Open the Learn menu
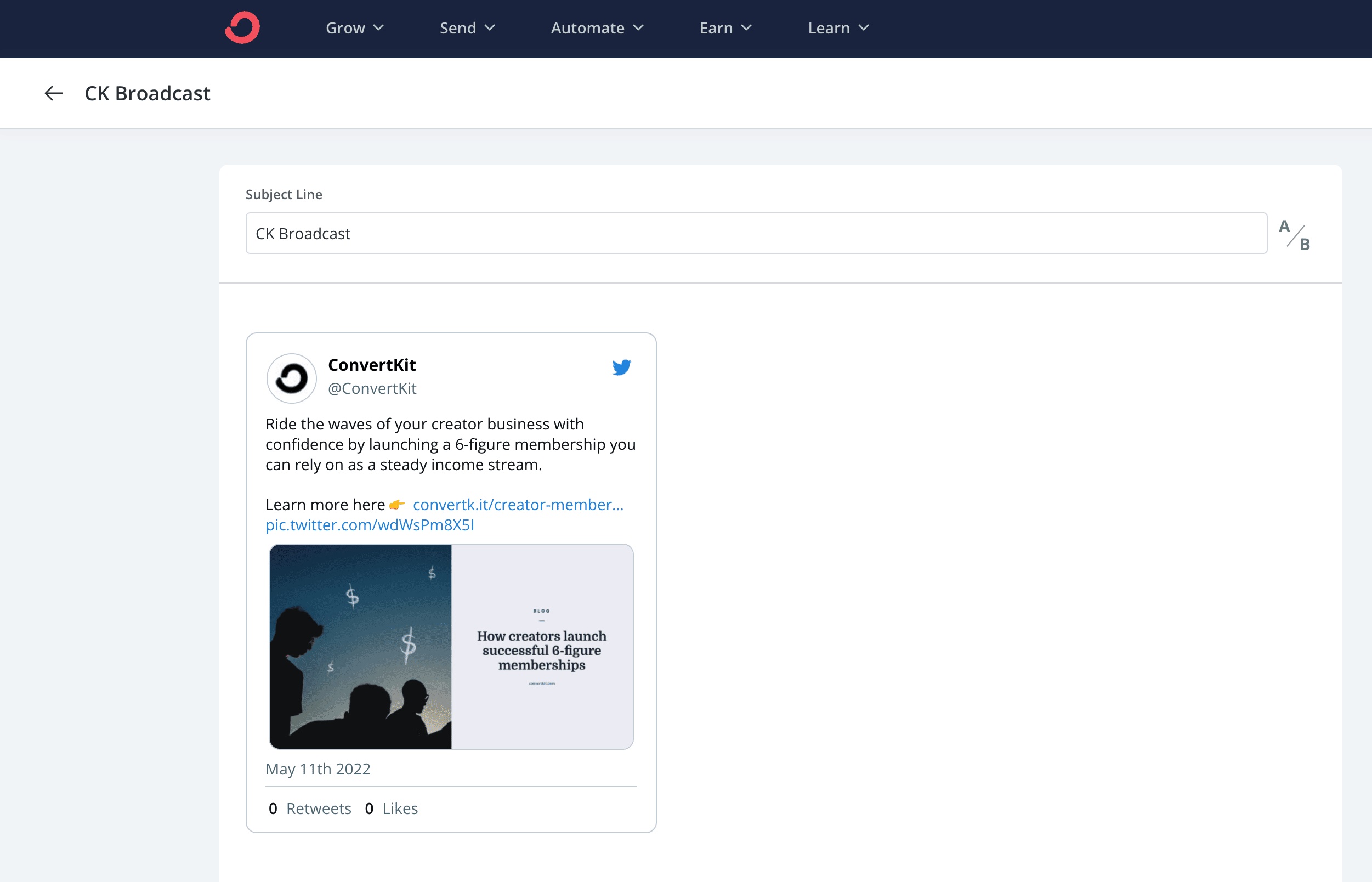Screen dimensions: 1372x882 click(838, 28)
